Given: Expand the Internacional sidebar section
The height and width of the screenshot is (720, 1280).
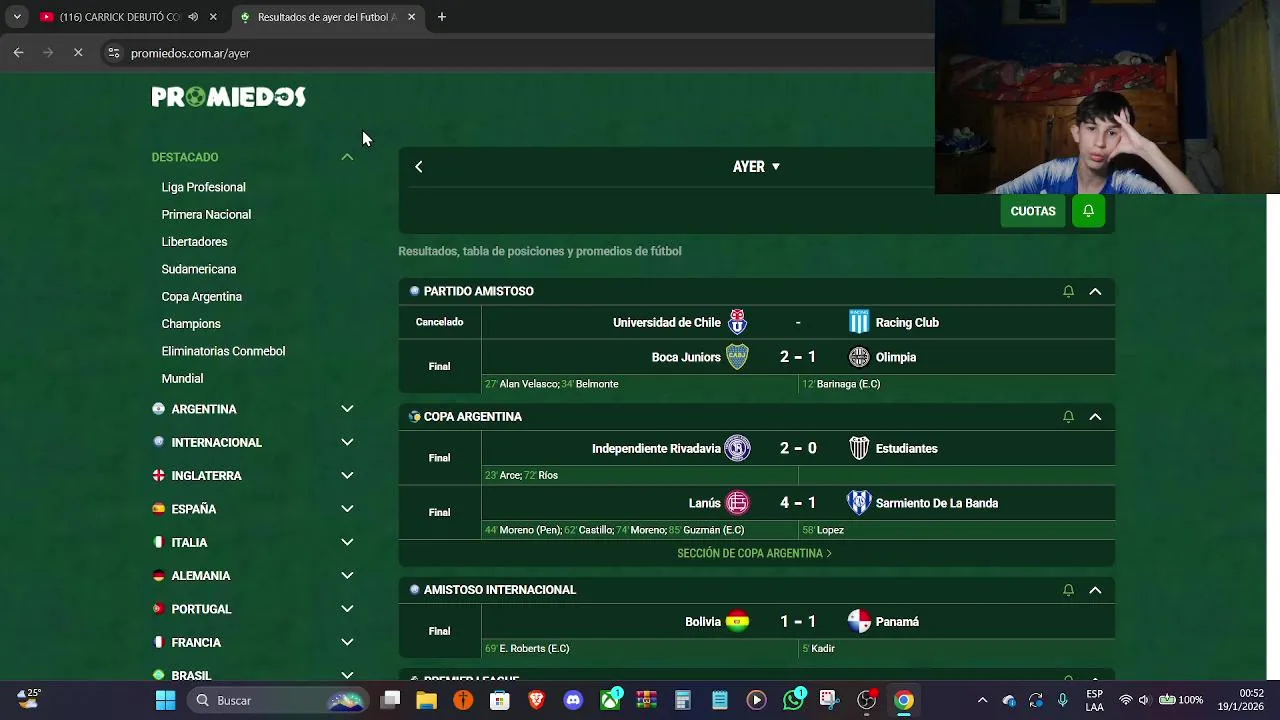Looking at the screenshot, I should 347,442.
